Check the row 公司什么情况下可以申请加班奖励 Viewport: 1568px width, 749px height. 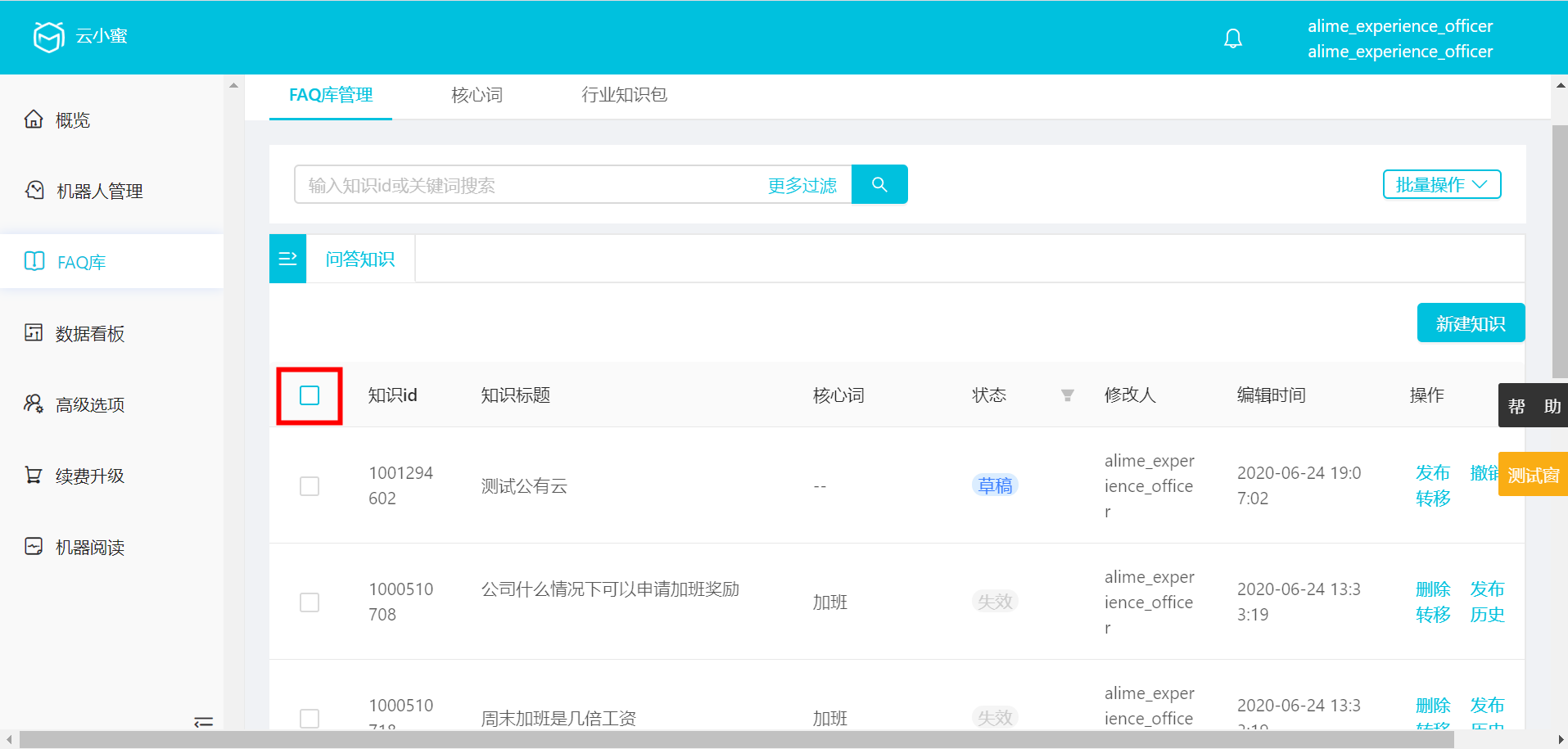tap(310, 602)
